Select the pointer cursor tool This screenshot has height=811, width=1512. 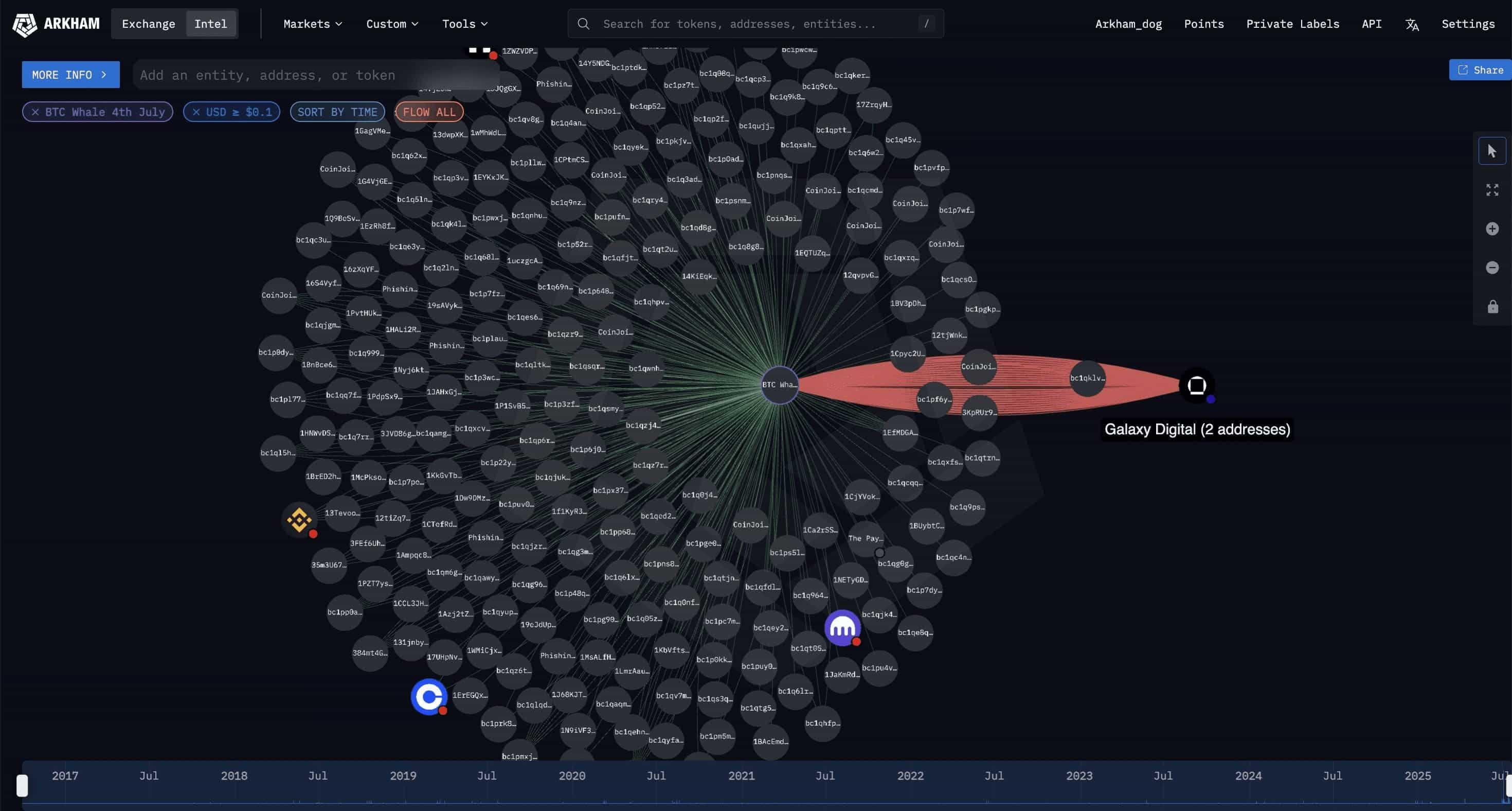(1491, 151)
